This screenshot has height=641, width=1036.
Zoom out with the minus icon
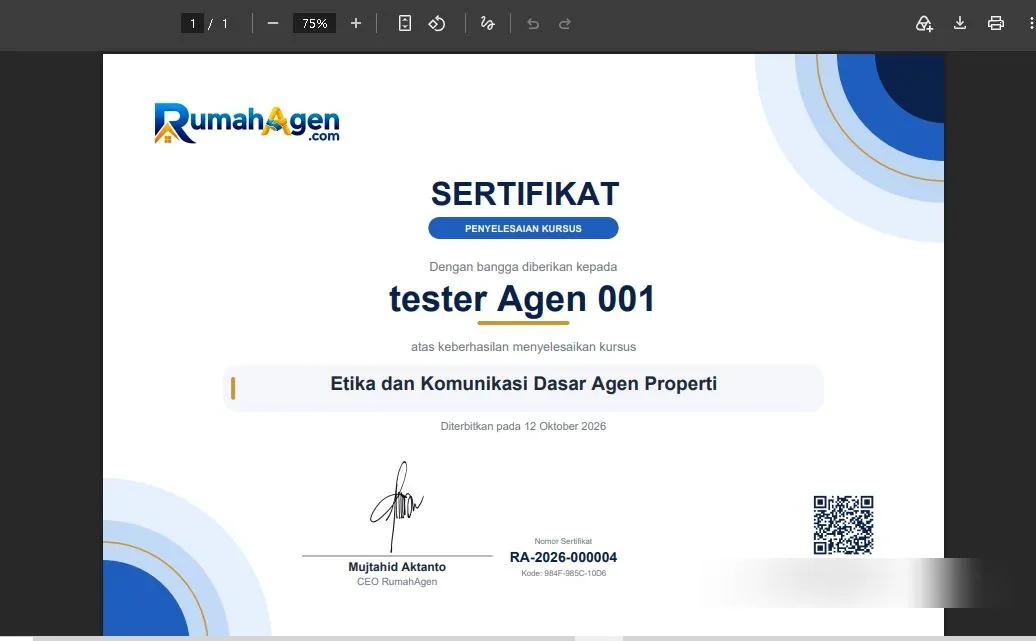273,24
